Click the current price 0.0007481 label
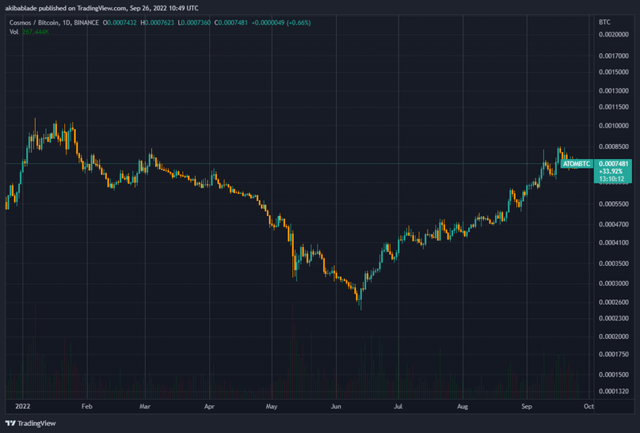 pos(614,162)
